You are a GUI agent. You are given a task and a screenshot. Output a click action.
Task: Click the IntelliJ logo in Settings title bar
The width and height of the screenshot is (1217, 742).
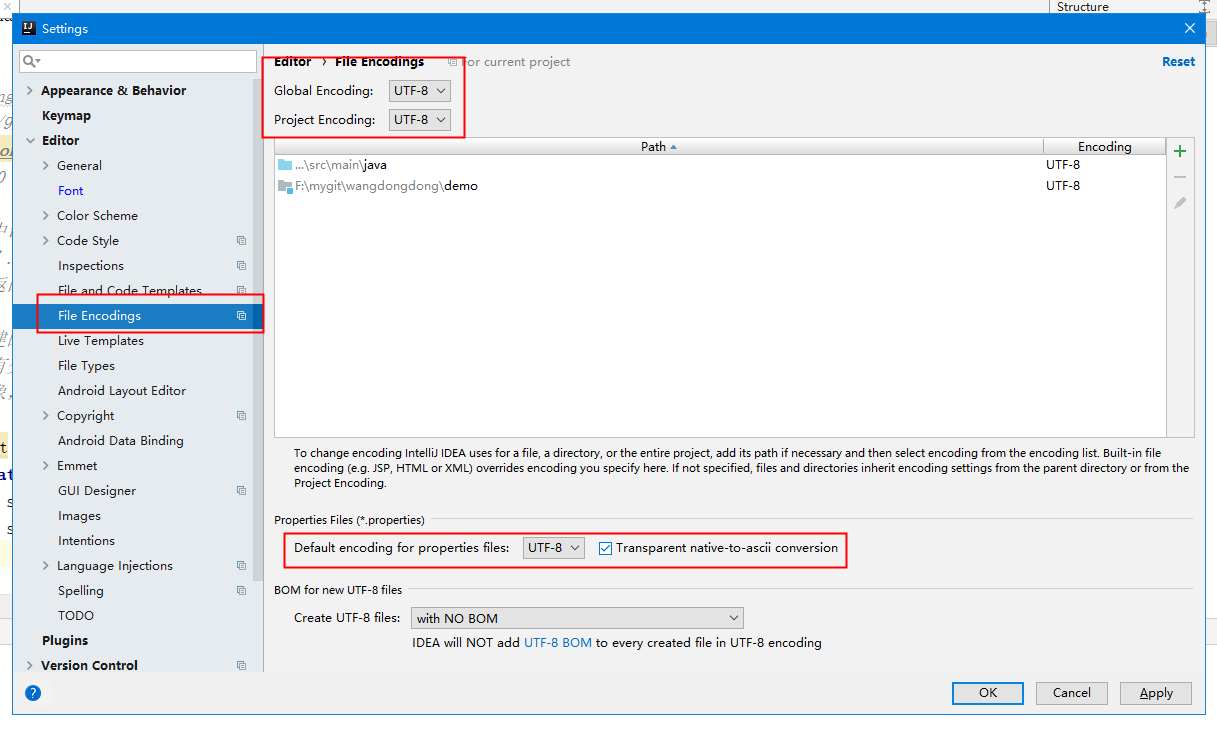29,28
